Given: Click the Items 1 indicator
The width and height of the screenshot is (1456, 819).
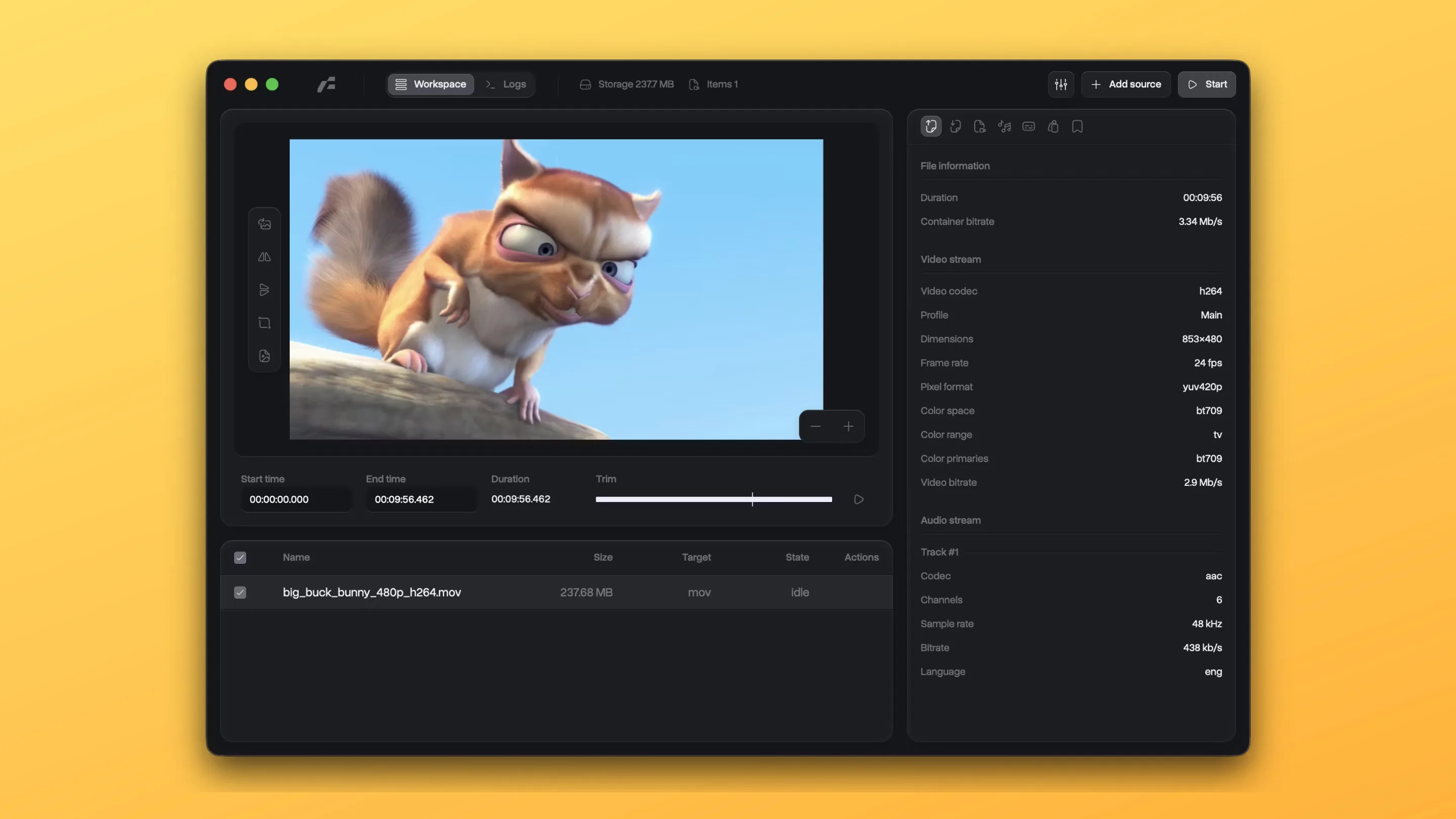Looking at the screenshot, I should tap(713, 84).
